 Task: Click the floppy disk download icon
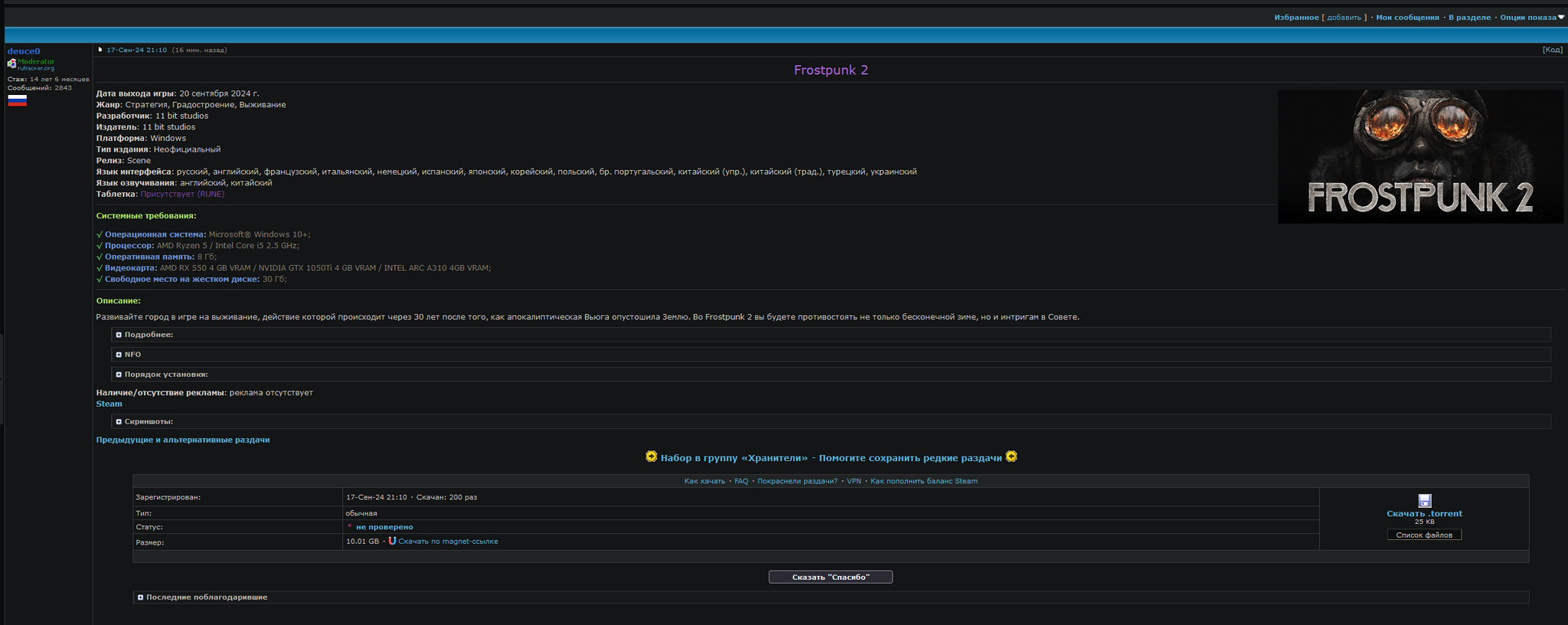(1424, 500)
